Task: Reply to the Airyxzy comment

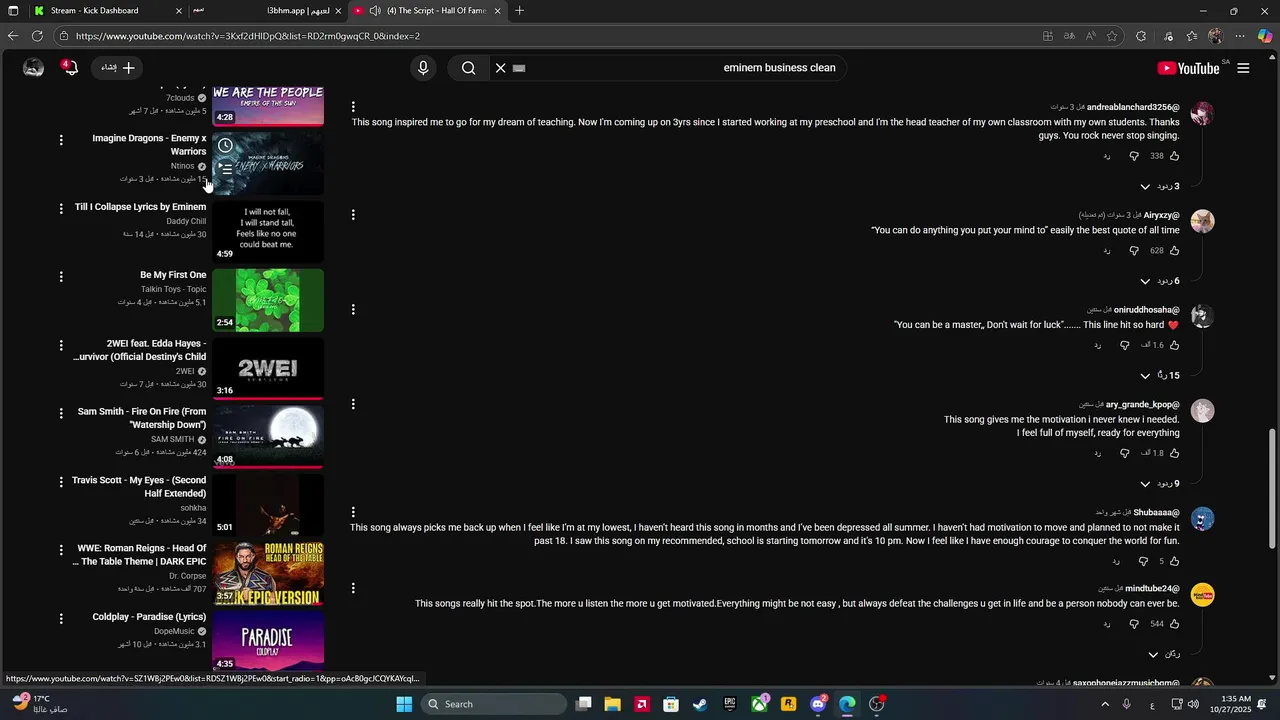Action: click(x=1106, y=251)
